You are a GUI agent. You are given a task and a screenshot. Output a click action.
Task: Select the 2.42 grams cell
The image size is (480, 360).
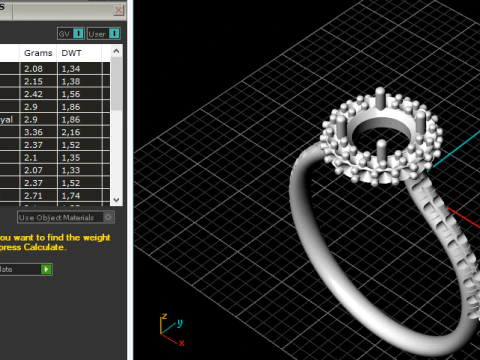click(38, 94)
